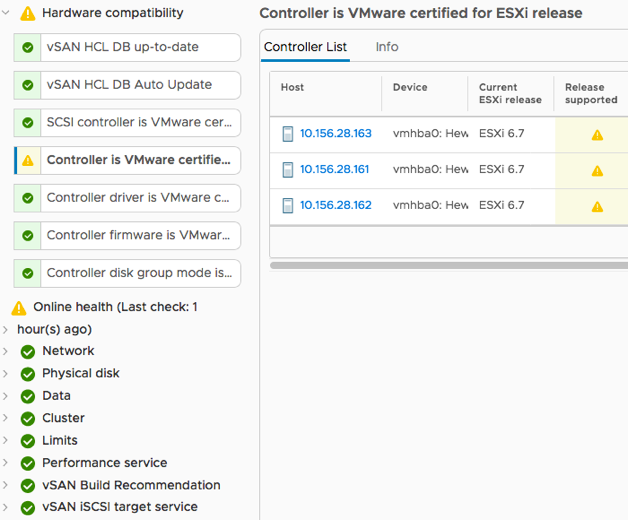Select vSAN HCL DB Auto Update check
Screen dimensions: 628x520
[128, 85]
